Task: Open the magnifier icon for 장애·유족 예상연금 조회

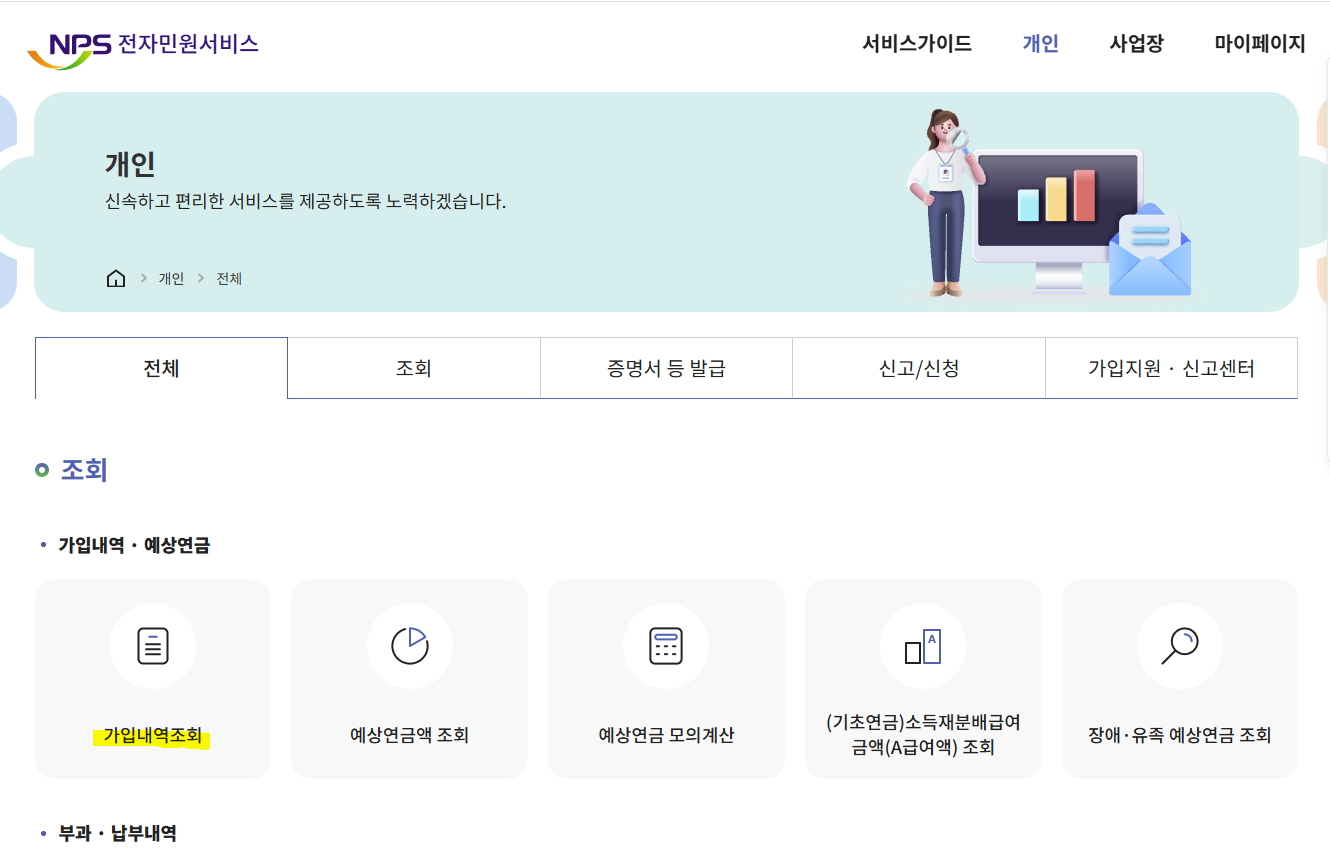Action: tap(1180, 646)
